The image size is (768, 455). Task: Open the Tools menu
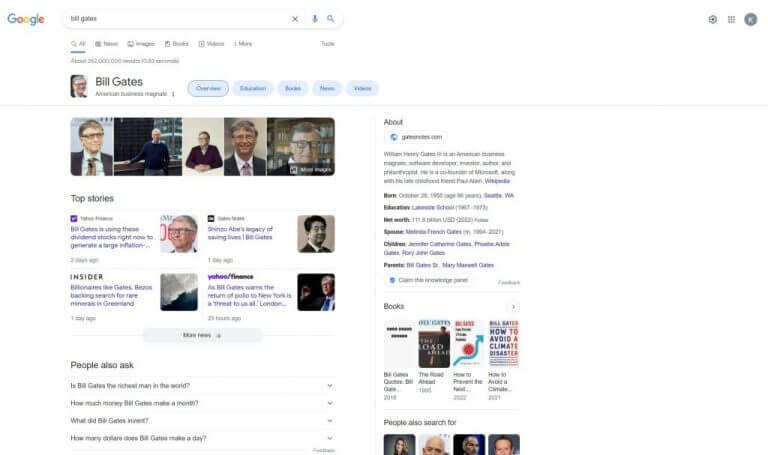point(328,44)
